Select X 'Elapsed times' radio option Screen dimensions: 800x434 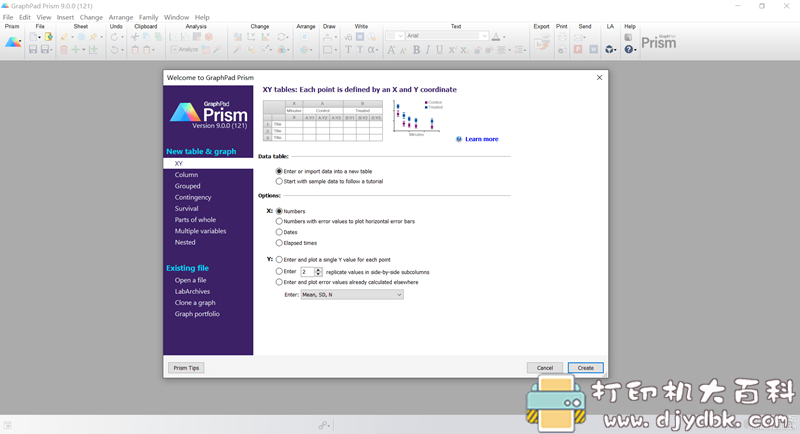(279, 243)
